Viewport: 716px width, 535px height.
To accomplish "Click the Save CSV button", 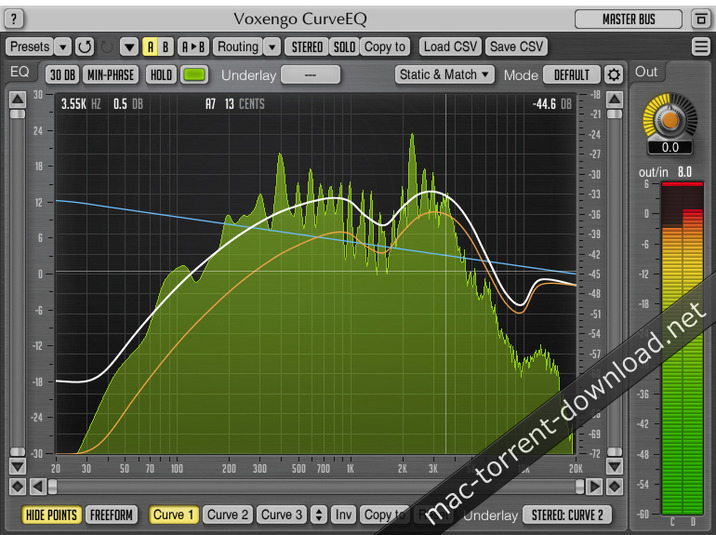I will tap(516, 47).
